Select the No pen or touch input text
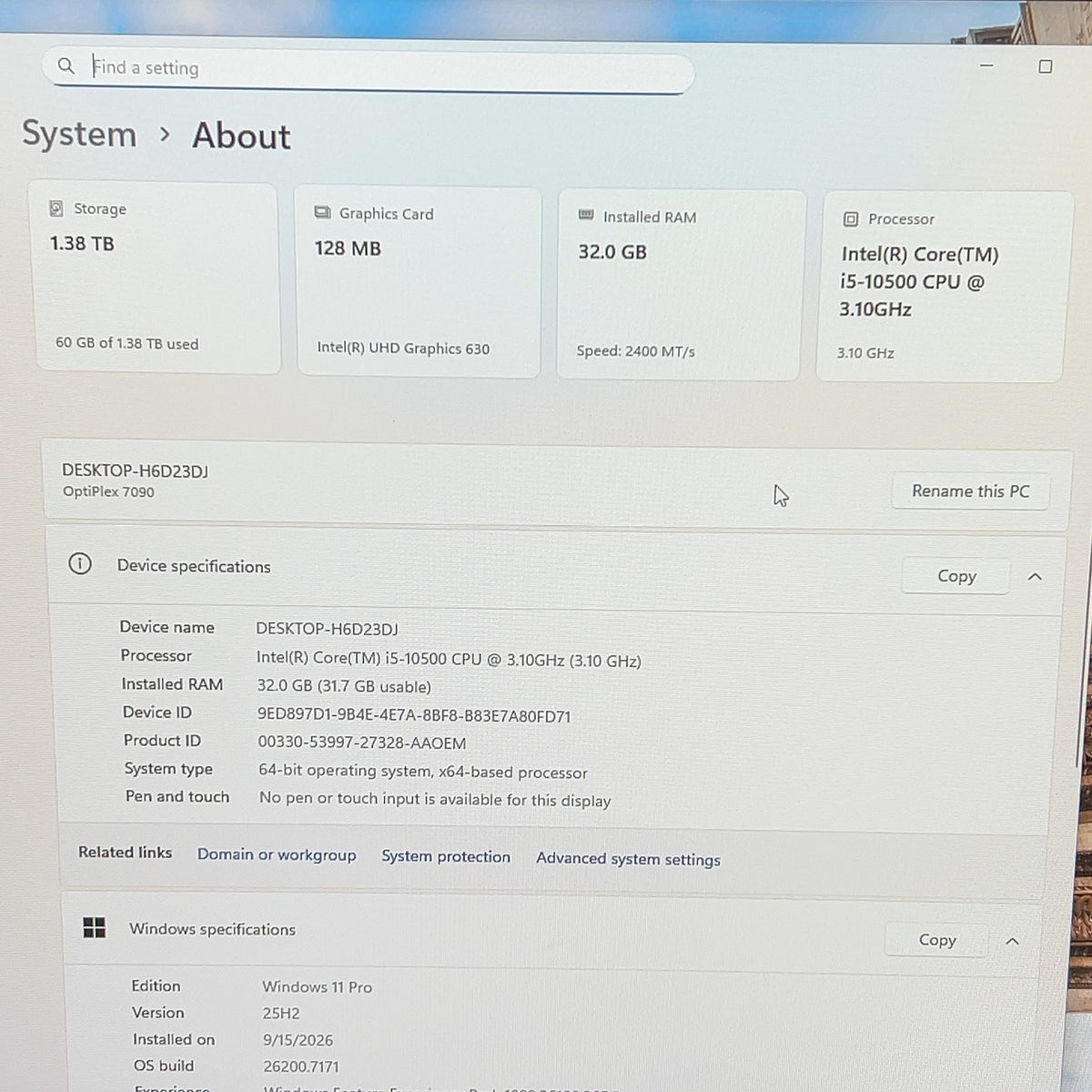The height and width of the screenshot is (1092, 1092). click(435, 800)
